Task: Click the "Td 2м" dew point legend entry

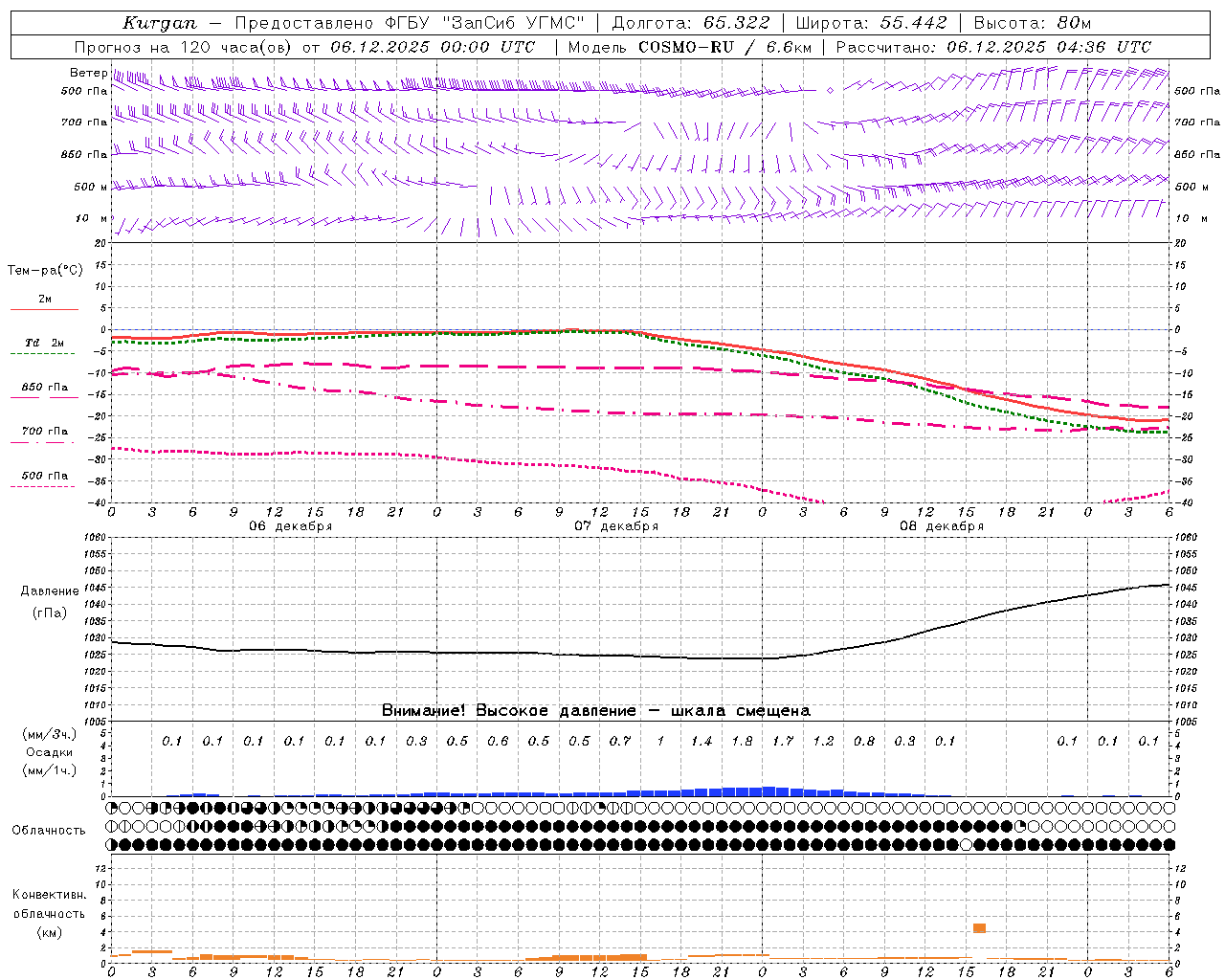Action: point(45,343)
